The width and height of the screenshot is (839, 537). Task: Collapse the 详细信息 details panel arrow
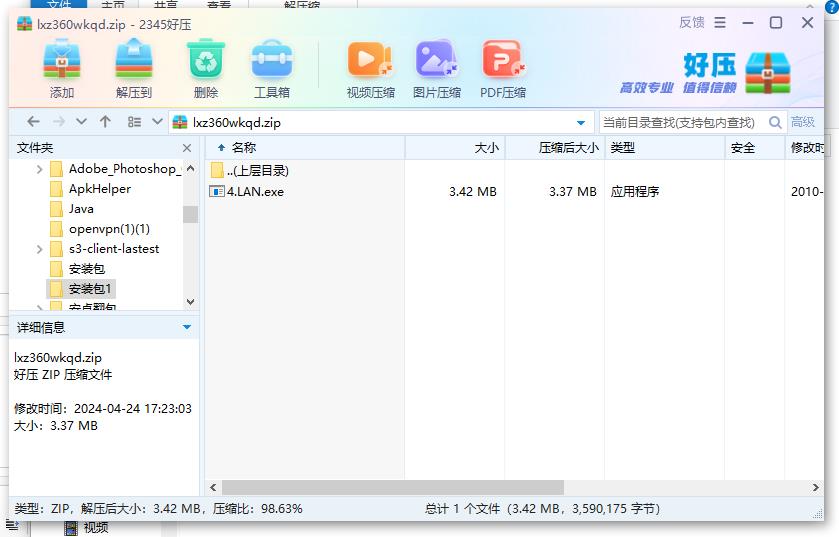(x=187, y=327)
